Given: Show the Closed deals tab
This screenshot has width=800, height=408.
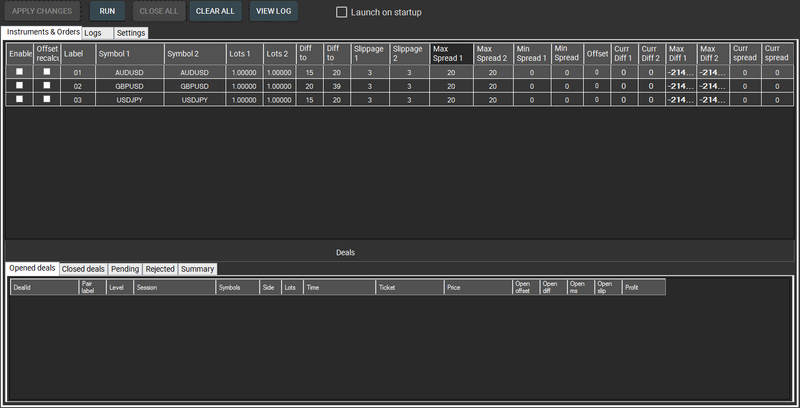Looking at the screenshot, I should coord(83,269).
